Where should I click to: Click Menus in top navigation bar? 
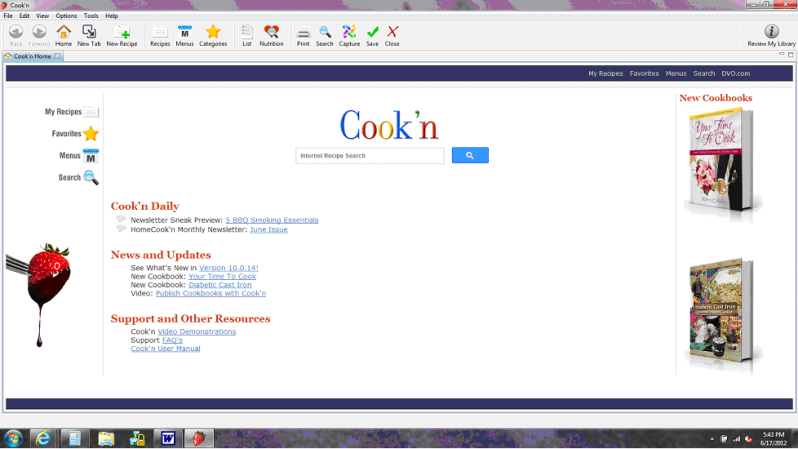point(676,73)
